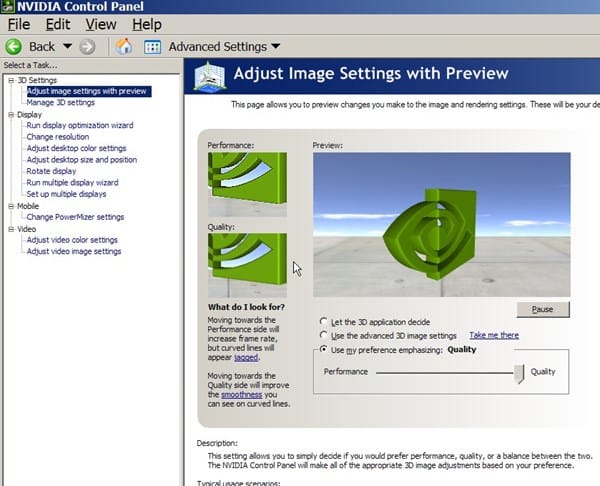
Task: Open Adjust video image settings
Action: (74, 252)
